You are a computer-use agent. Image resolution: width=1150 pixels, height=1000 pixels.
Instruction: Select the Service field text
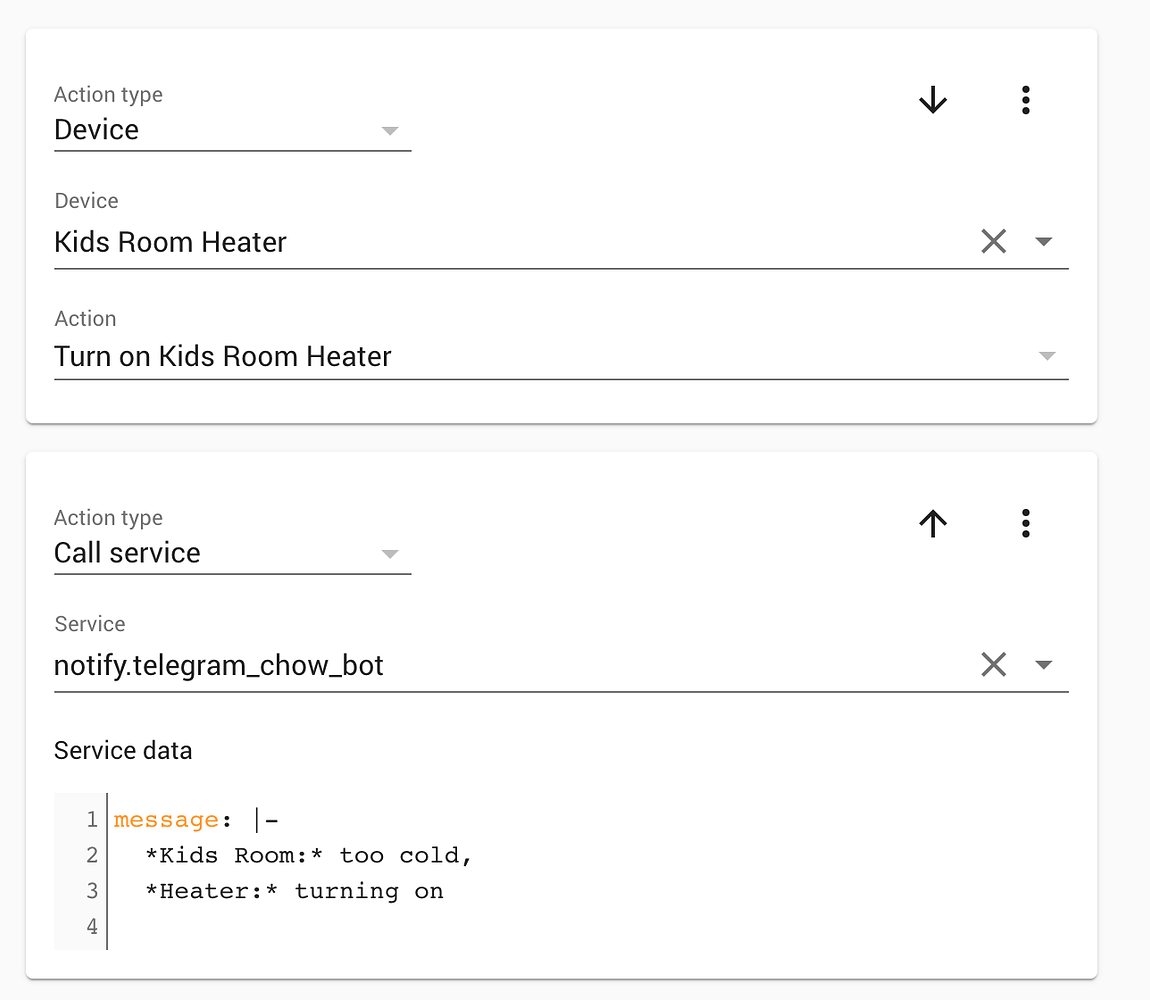[218, 665]
